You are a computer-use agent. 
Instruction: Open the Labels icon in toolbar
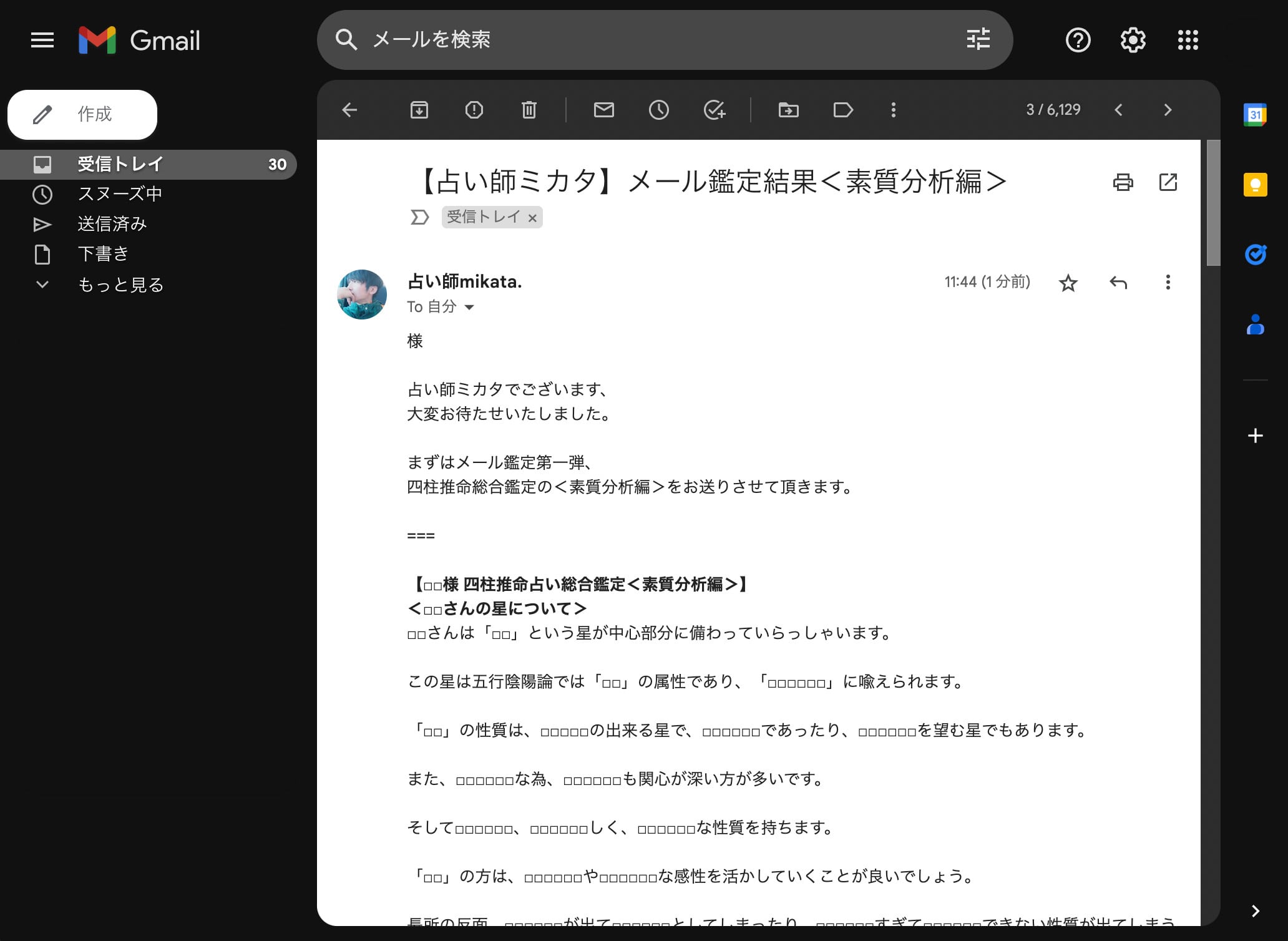[843, 110]
